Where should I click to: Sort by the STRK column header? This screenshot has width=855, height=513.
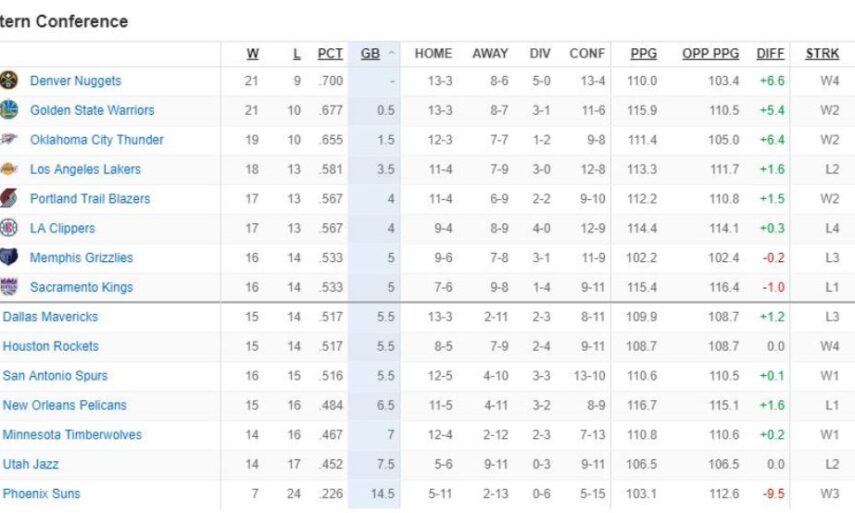pyautogui.click(x=825, y=54)
